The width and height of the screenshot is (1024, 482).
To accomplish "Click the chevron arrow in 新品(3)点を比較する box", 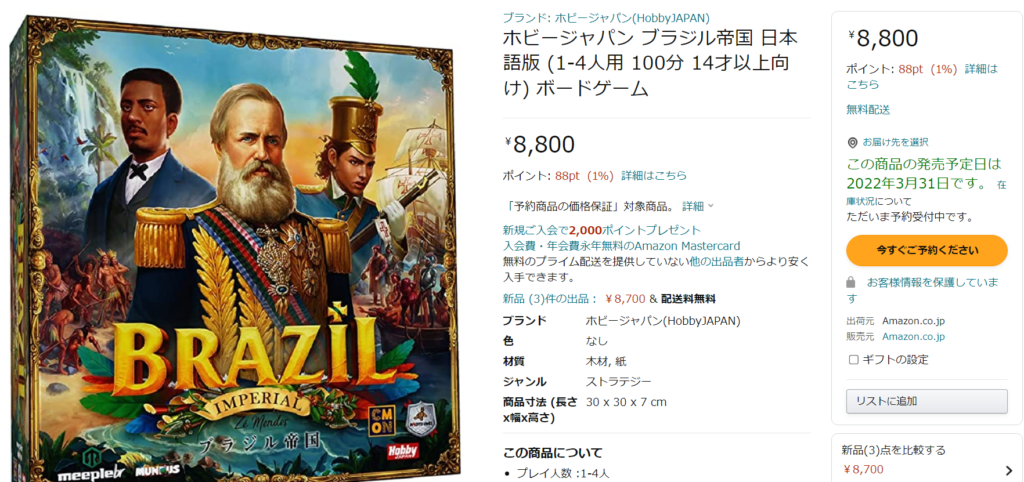I will point(1010,469).
